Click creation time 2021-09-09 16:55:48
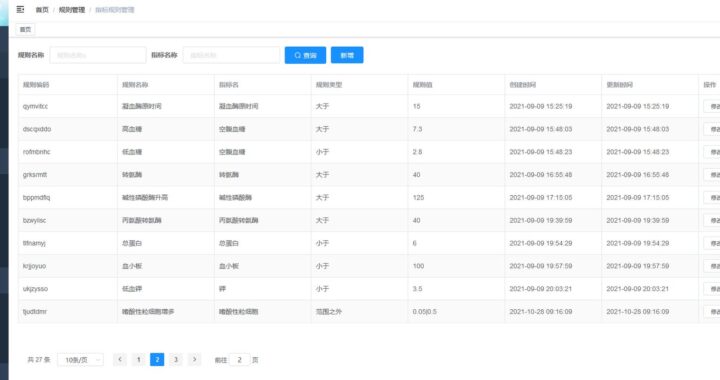 pyautogui.click(x=541, y=175)
